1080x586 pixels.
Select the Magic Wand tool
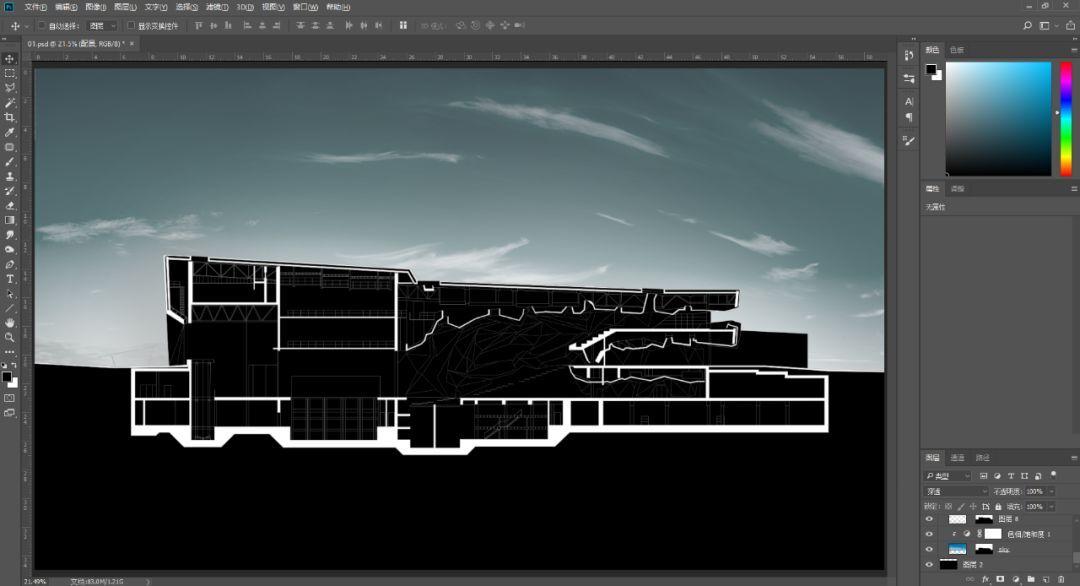10,103
